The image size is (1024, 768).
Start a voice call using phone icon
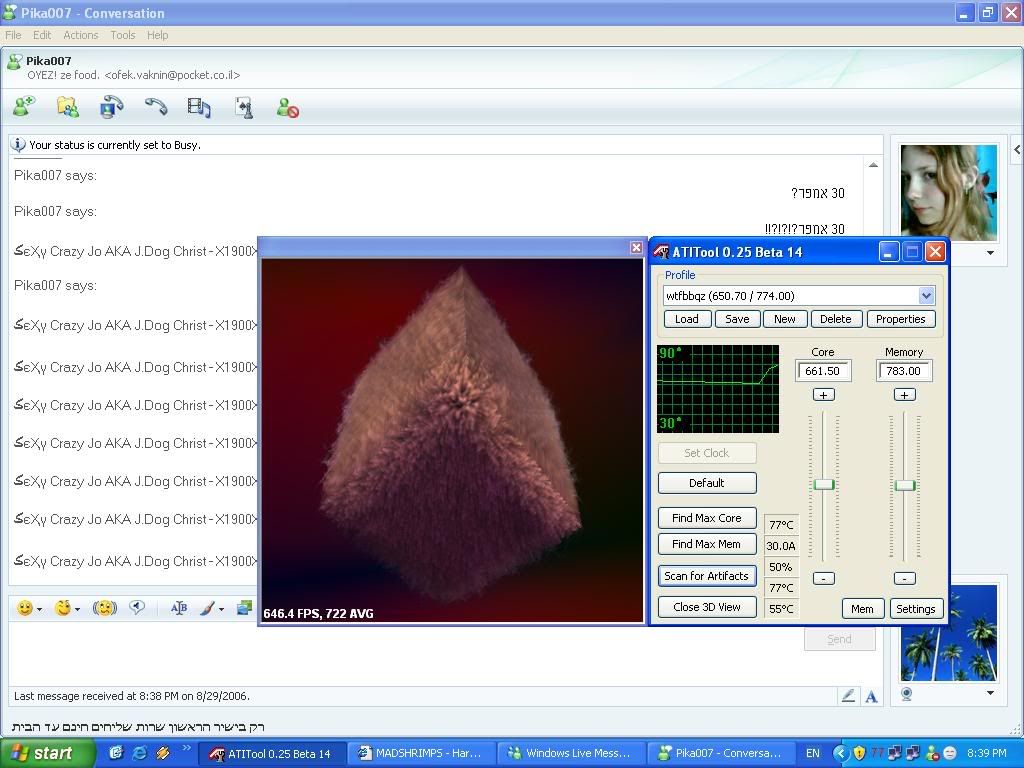coord(155,106)
